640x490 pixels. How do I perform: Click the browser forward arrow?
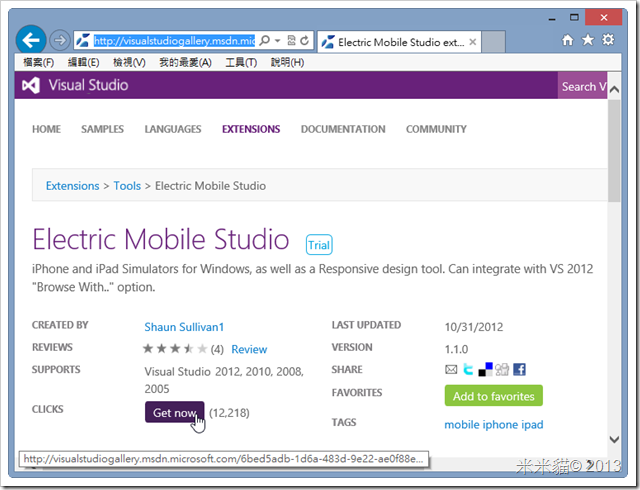pos(60,40)
